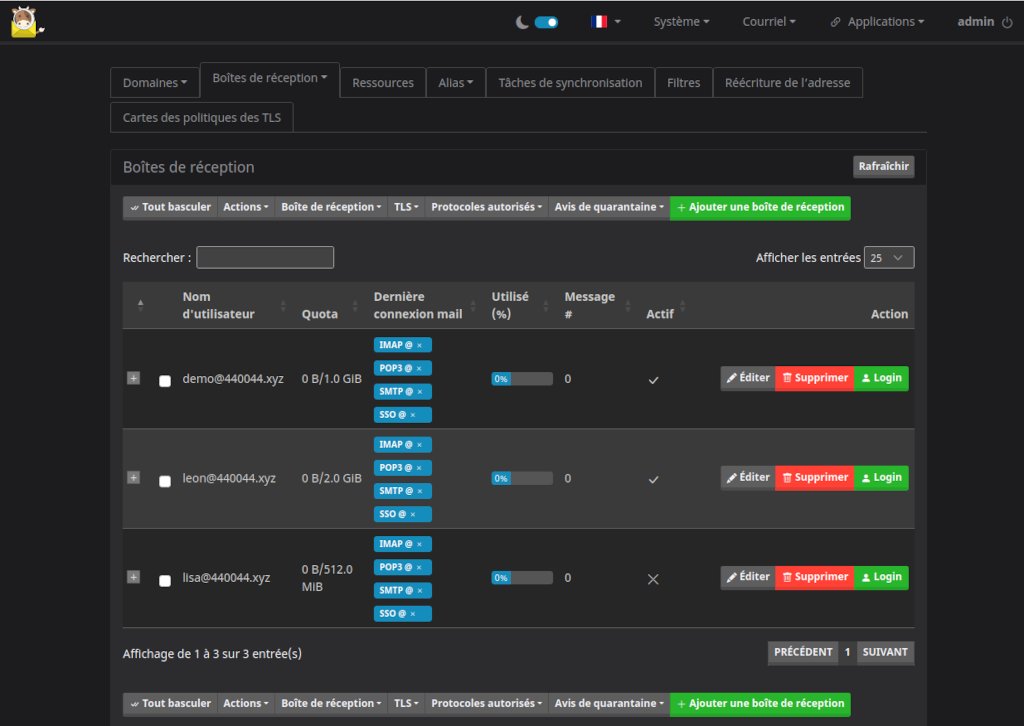Select the Boîtes de réception tab

click(x=270, y=78)
